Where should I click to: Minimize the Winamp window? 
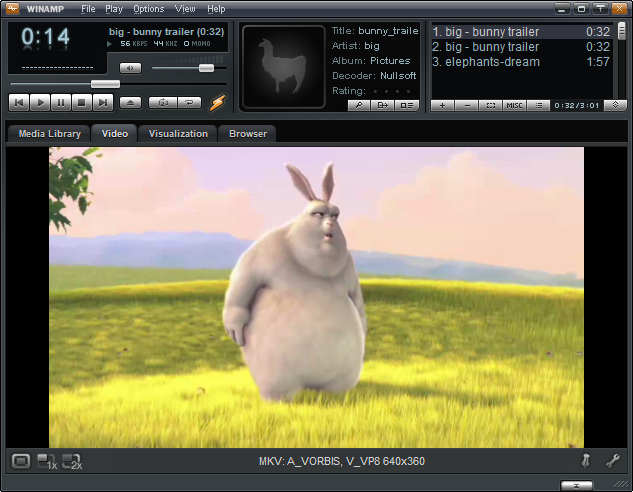562,8
